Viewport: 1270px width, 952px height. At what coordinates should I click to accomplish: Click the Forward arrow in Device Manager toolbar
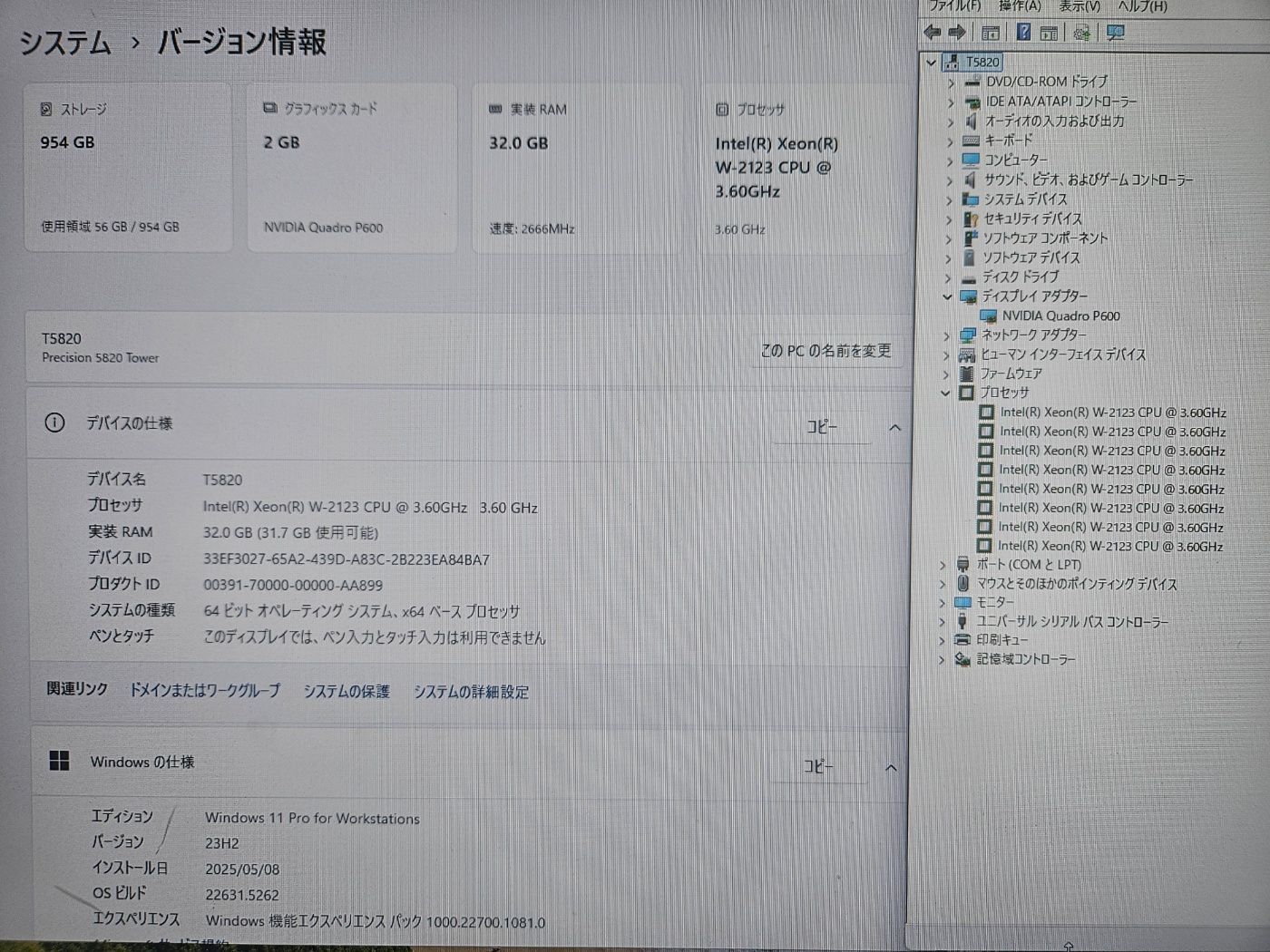(957, 33)
